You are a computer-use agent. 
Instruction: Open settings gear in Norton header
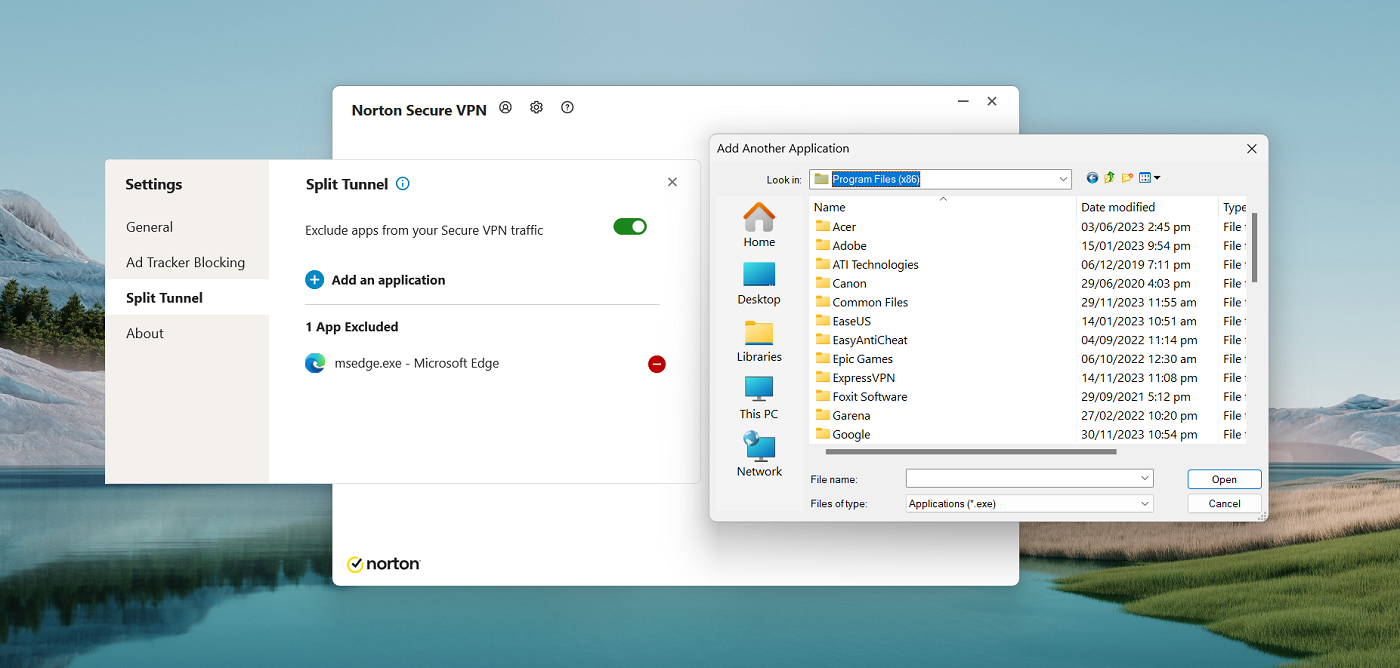[x=536, y=108]
